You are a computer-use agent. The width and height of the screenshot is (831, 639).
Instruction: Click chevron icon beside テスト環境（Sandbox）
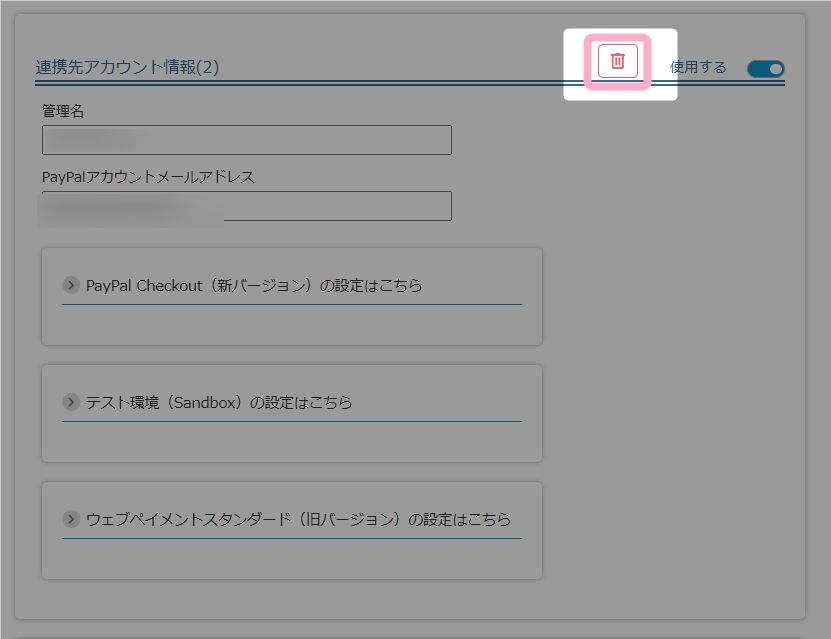(71, 402)
